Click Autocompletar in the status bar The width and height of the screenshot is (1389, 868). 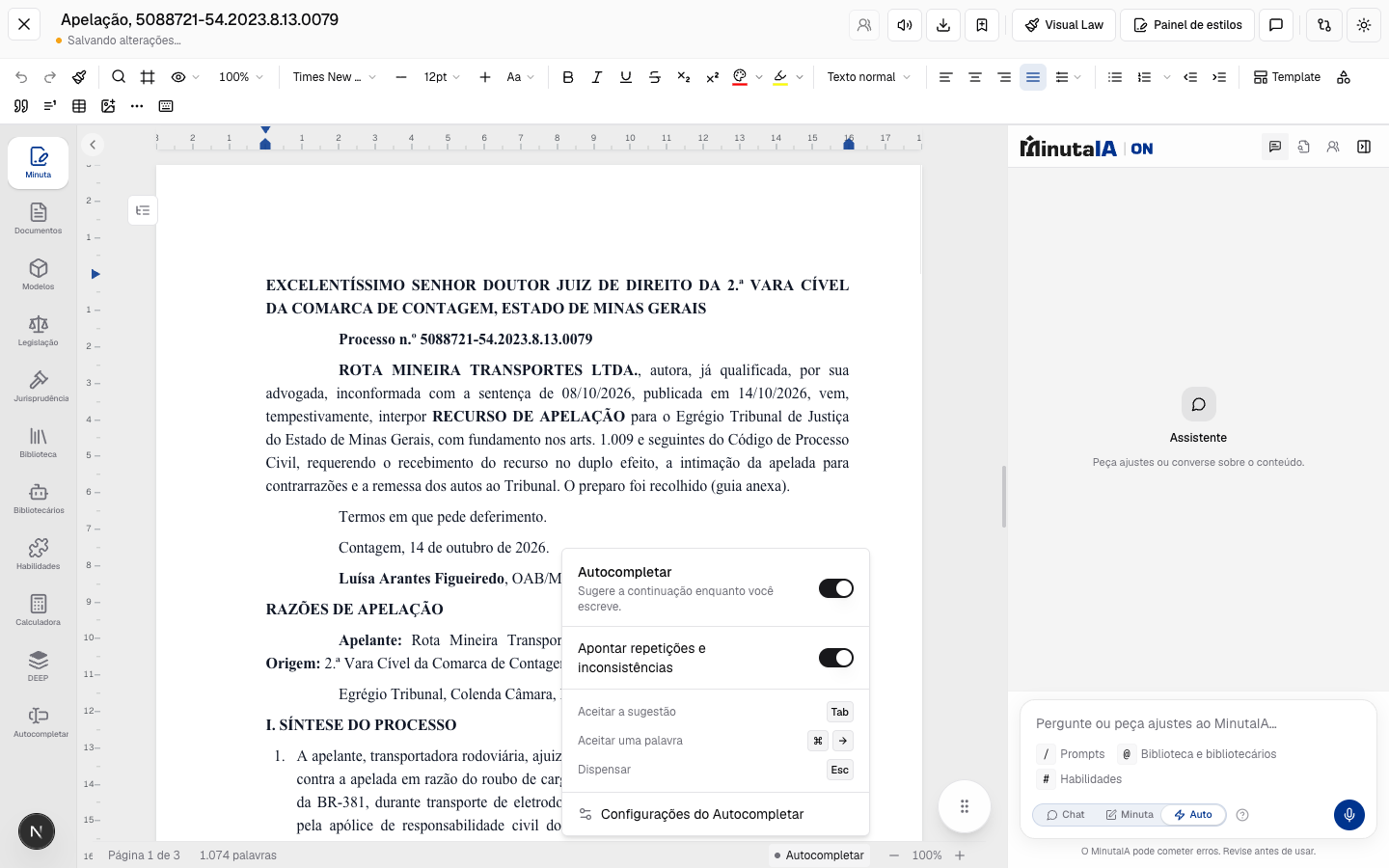(x=820, y=855)
